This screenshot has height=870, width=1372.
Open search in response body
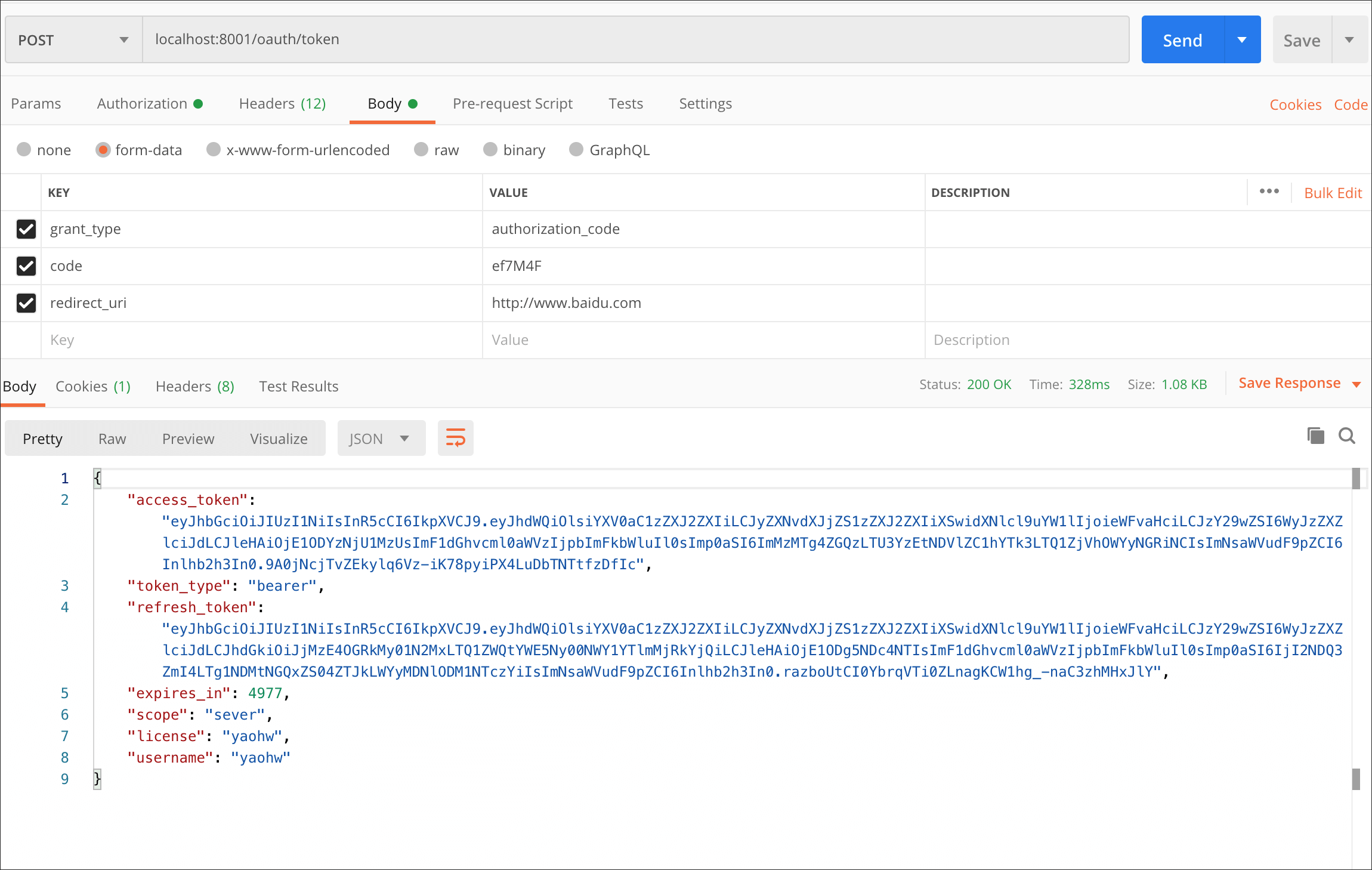(x=1346, y=436)
